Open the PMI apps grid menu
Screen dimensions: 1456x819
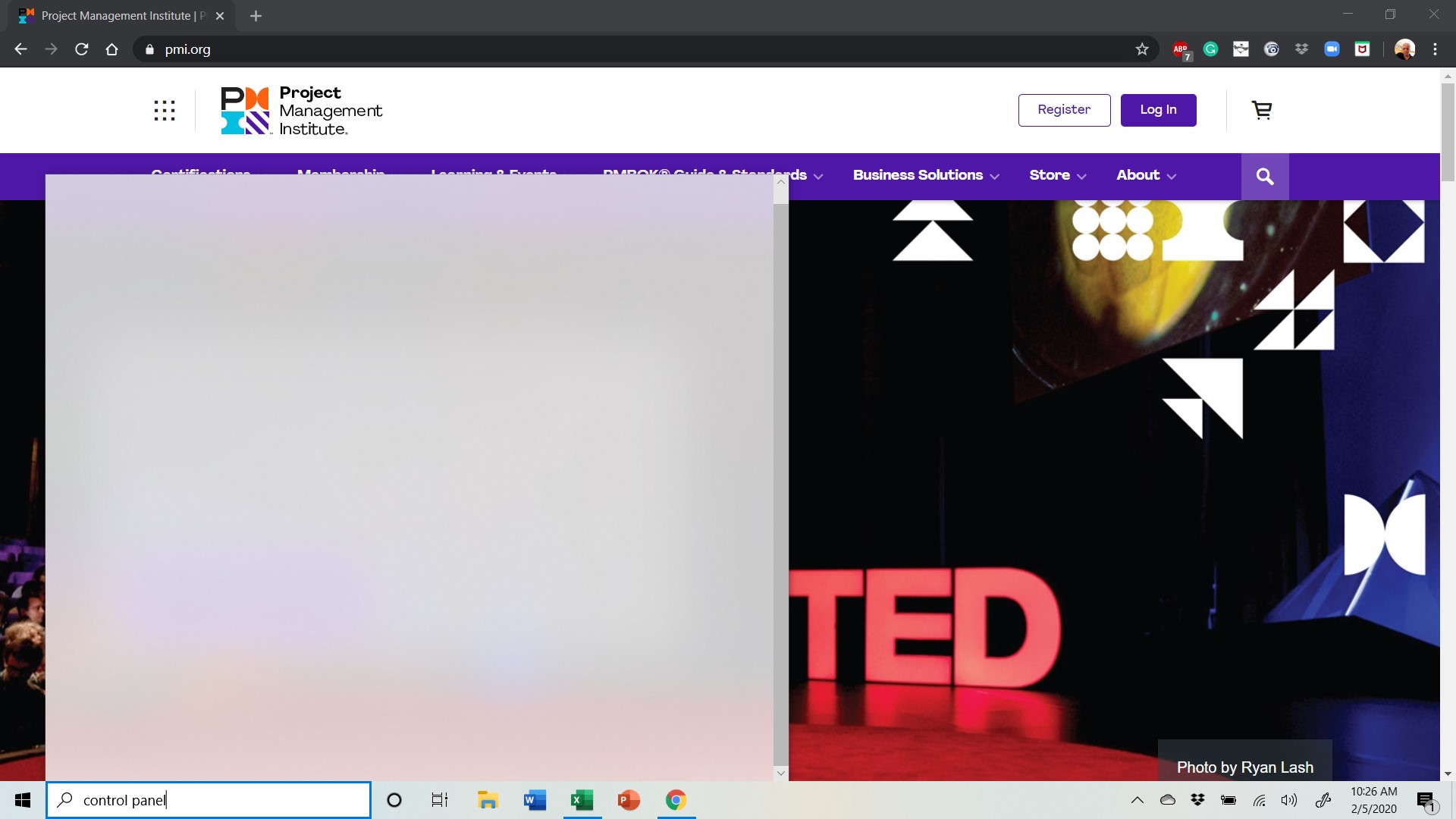[x=165, y=110]
